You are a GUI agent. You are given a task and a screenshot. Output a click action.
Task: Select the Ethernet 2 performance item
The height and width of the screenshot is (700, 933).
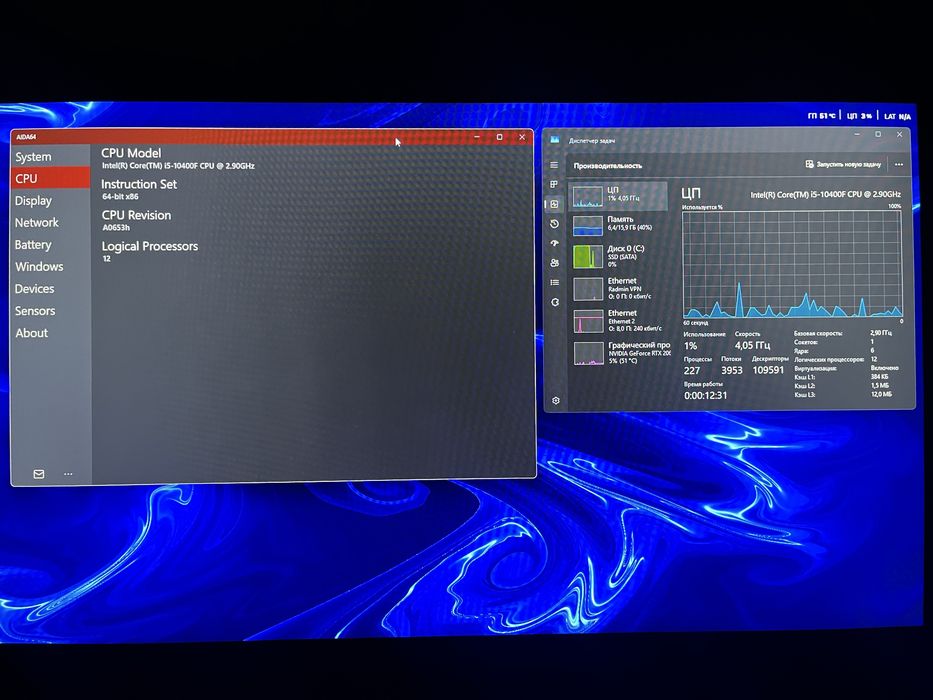[x=619, y=321]
